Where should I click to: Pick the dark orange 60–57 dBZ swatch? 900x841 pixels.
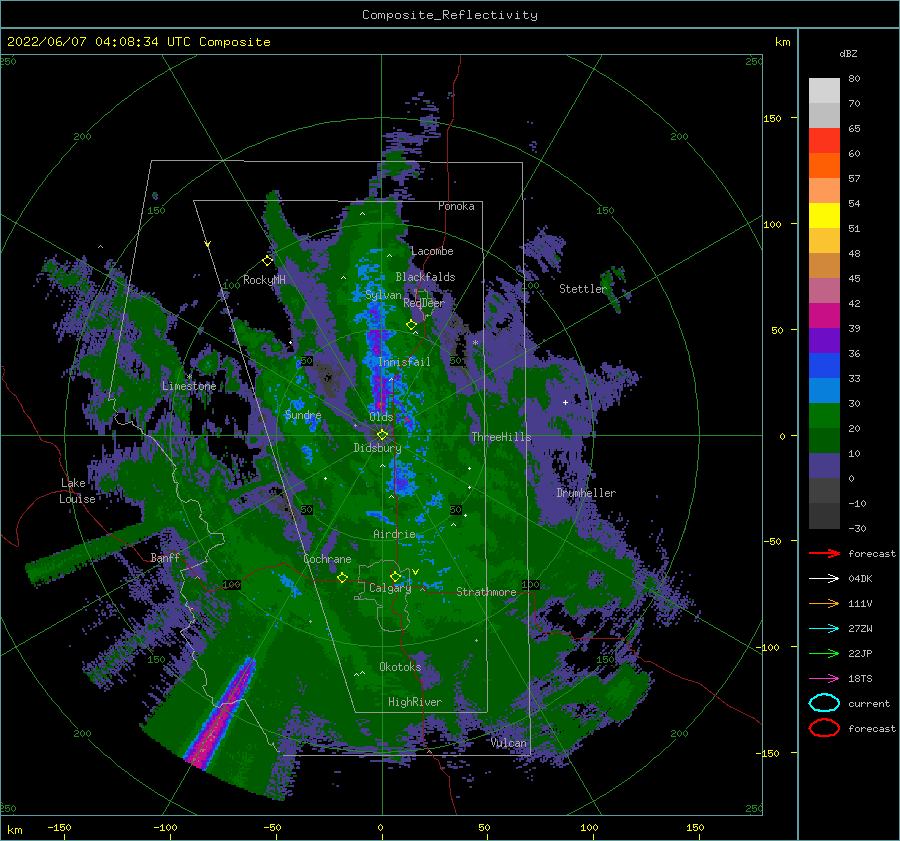(x=824, y=166)
